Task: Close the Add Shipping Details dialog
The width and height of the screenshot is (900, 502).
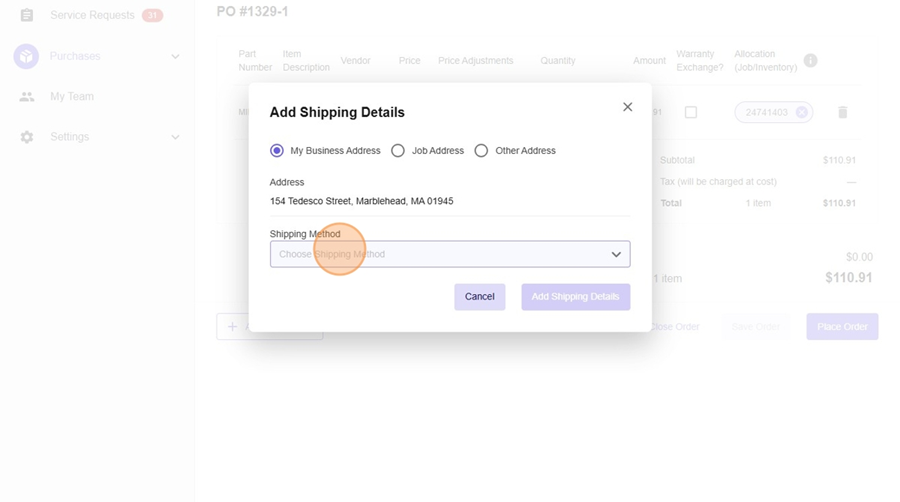Action: pyautogui.click(x=627, y=107)
